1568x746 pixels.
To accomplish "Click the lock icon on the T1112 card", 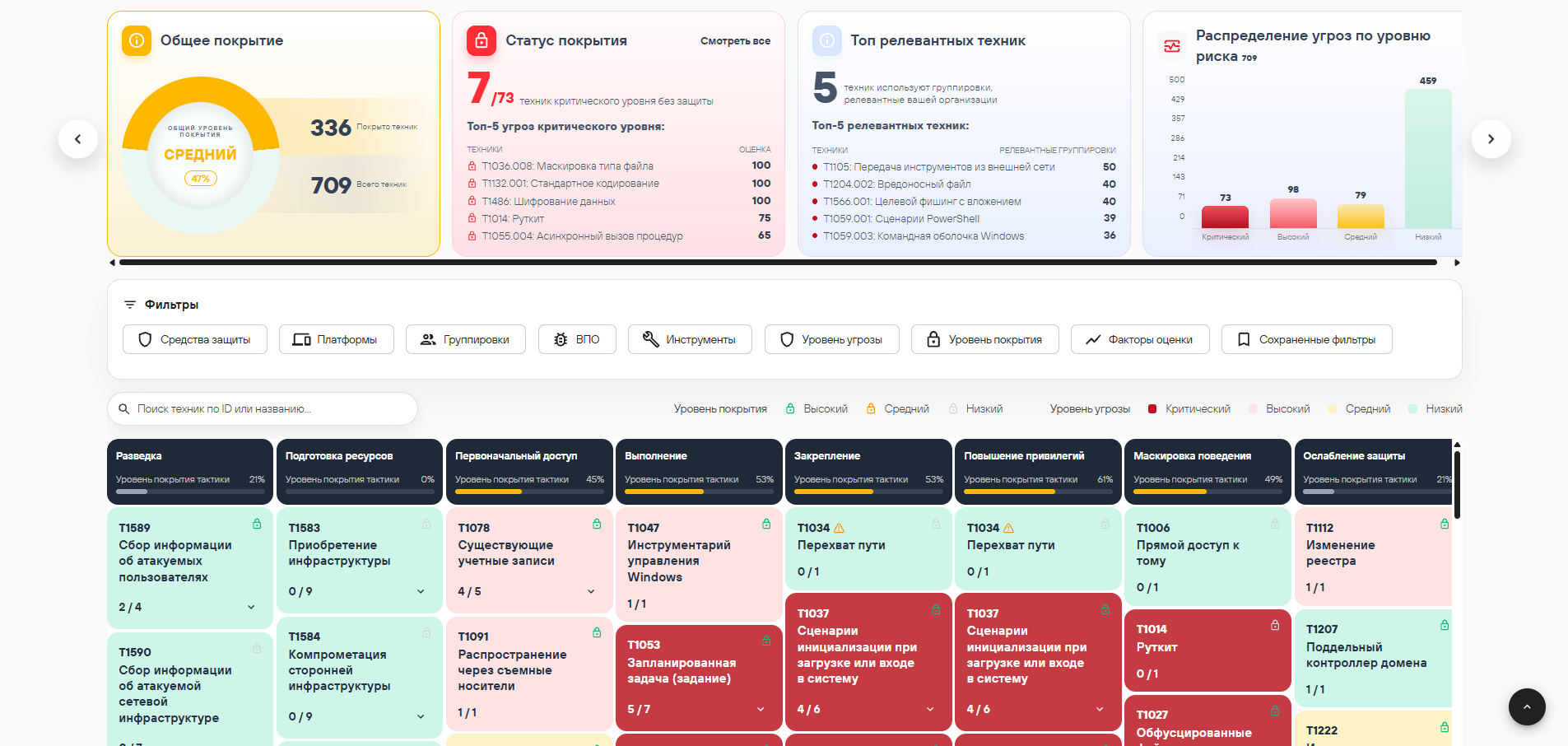I will tap(1445, 524).
